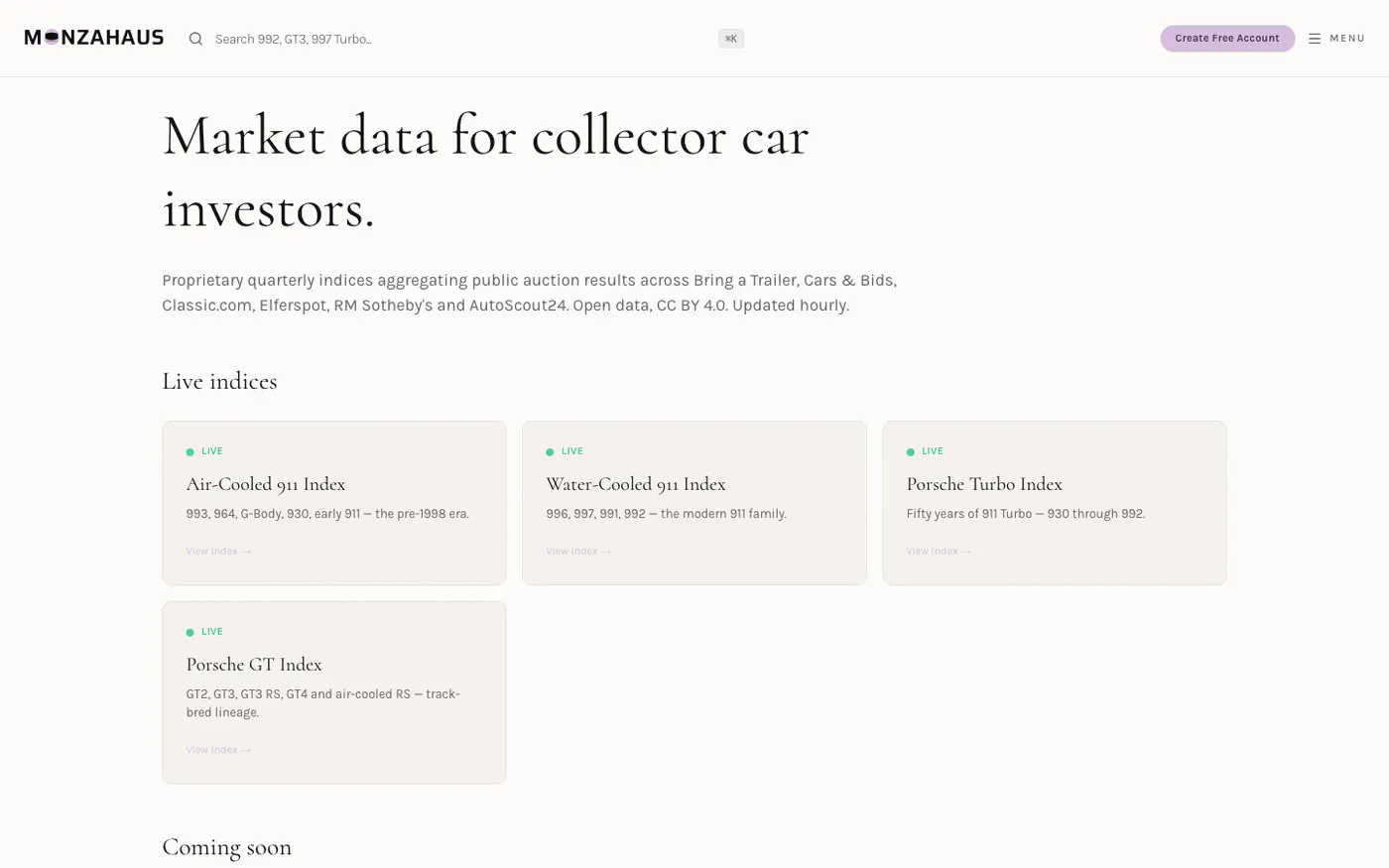Click Create Free Account button

[x=1227, y=39]
